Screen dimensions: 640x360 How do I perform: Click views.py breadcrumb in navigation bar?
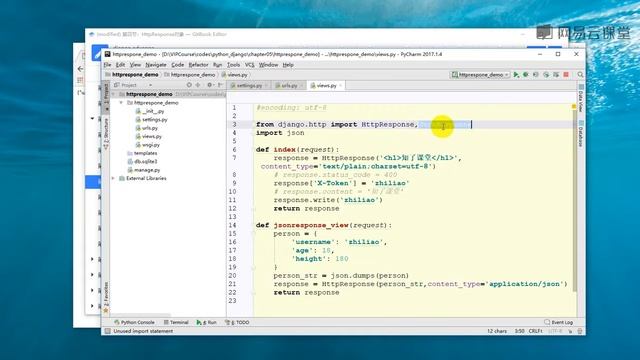pyautogui.click(x=235, y=75)
